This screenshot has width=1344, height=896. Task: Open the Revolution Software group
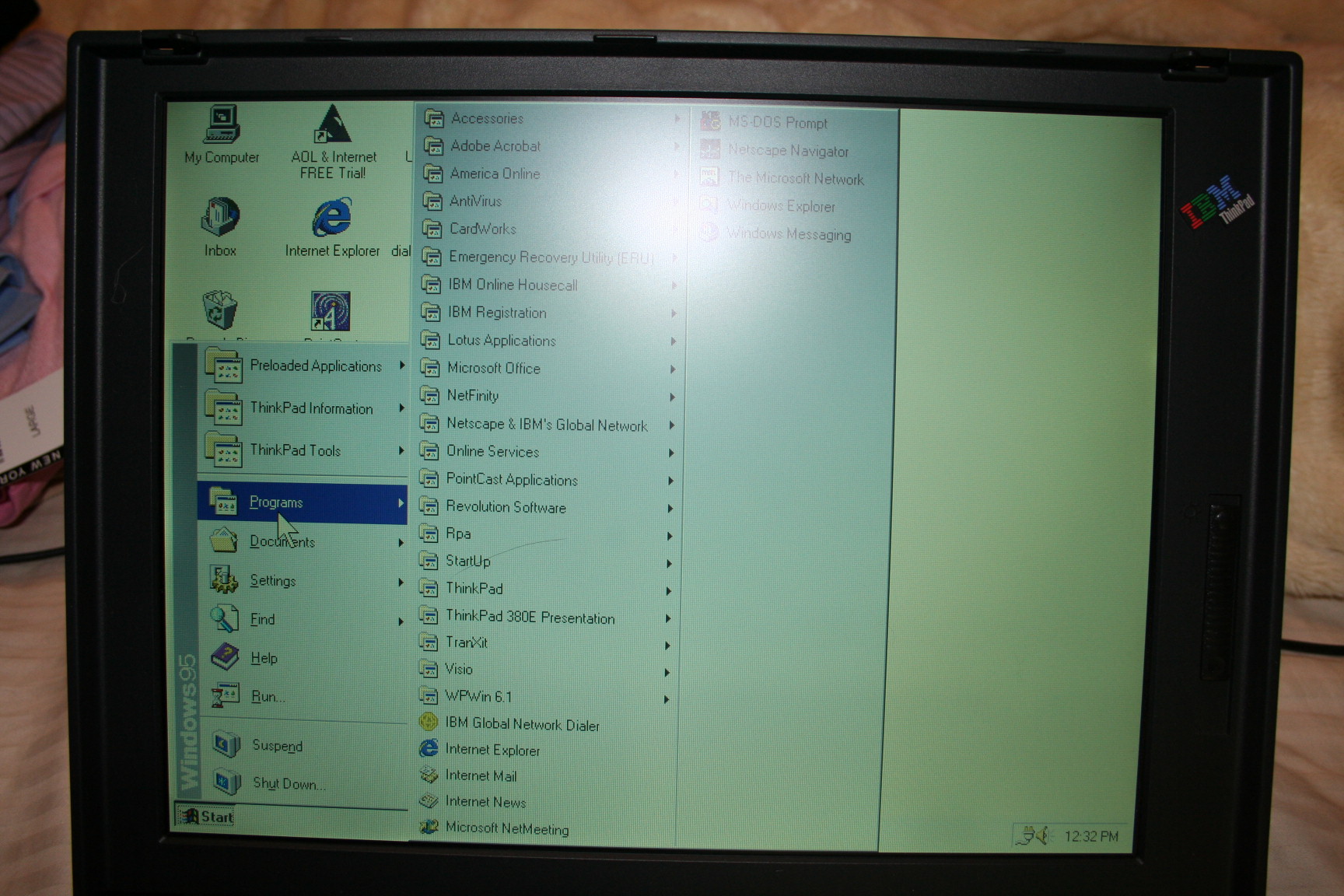[x=547, y=507]
